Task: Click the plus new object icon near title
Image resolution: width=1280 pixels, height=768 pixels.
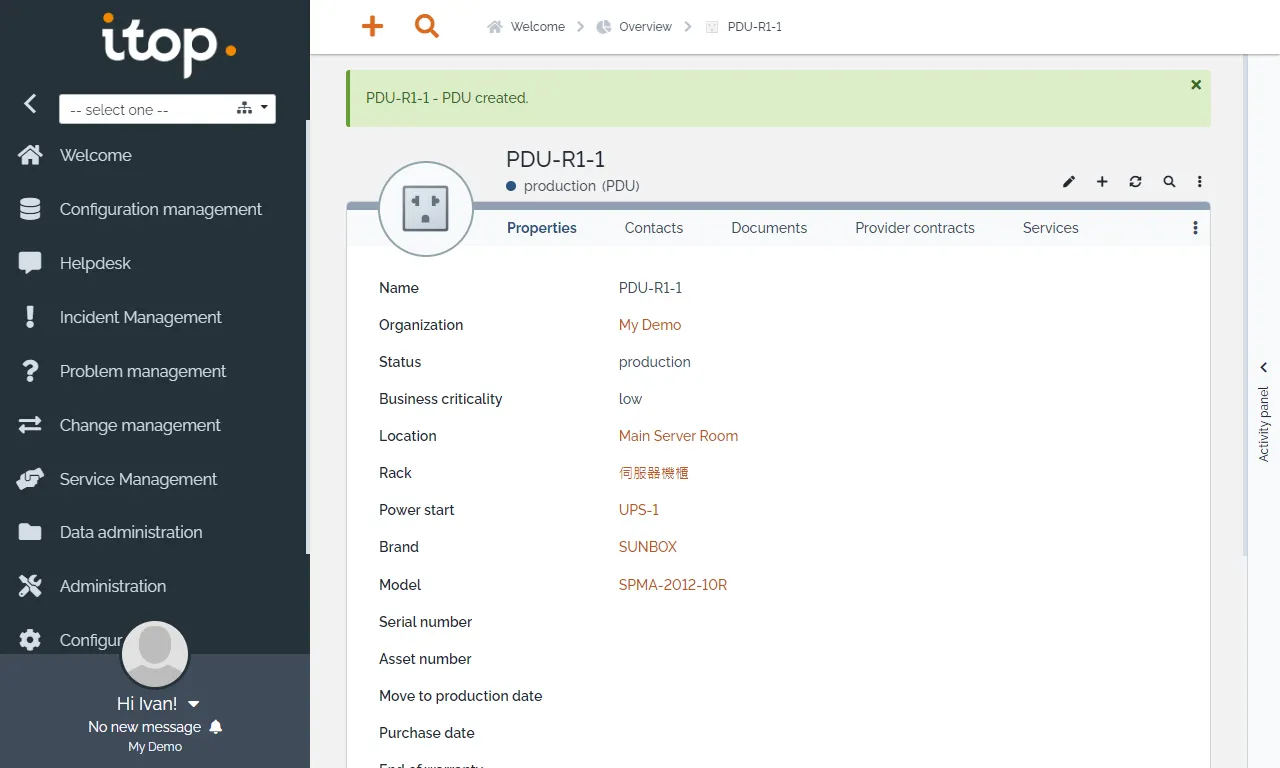Action: 1102,182
